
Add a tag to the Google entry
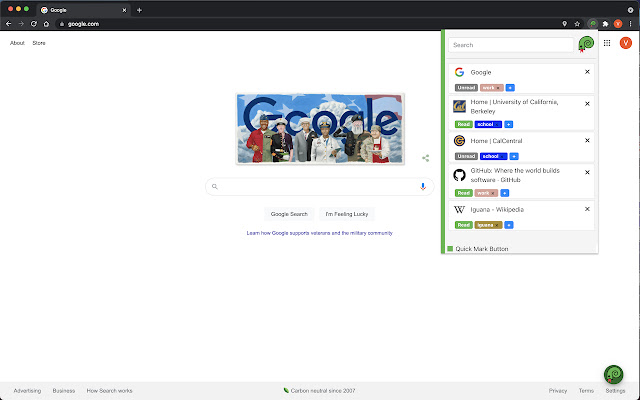click(x=510, y=88)
